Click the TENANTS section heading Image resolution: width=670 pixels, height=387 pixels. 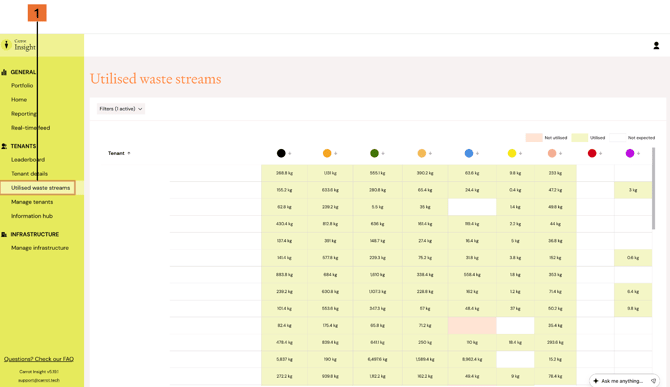(23, 146)
